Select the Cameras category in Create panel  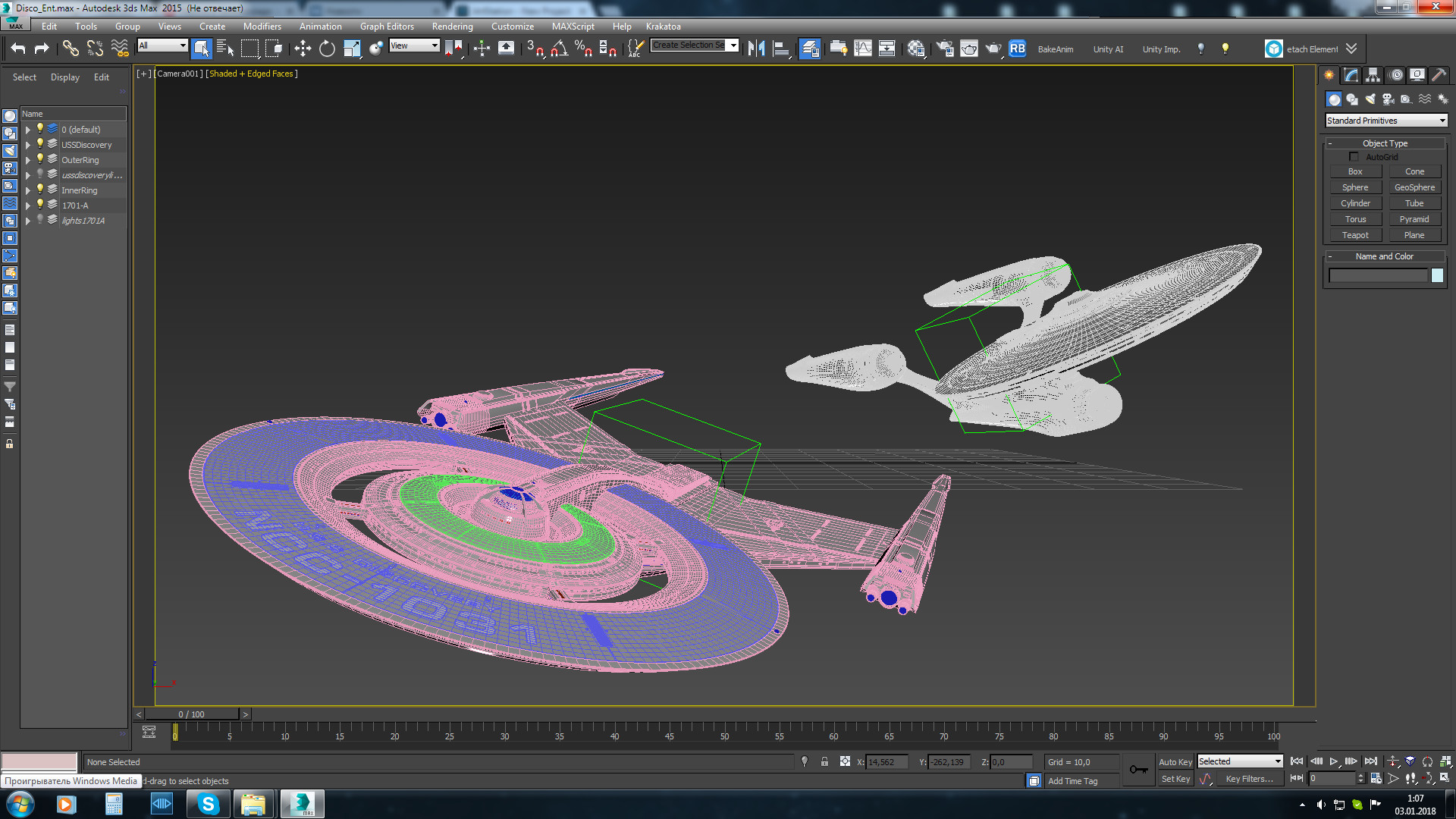tap(1389, 99)
